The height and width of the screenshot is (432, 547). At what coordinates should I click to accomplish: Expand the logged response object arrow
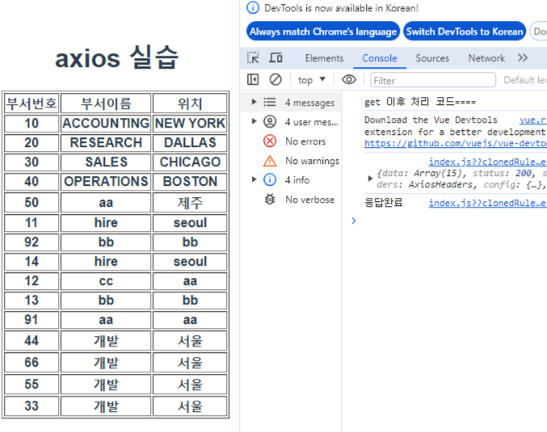click(x=370, y=178)
